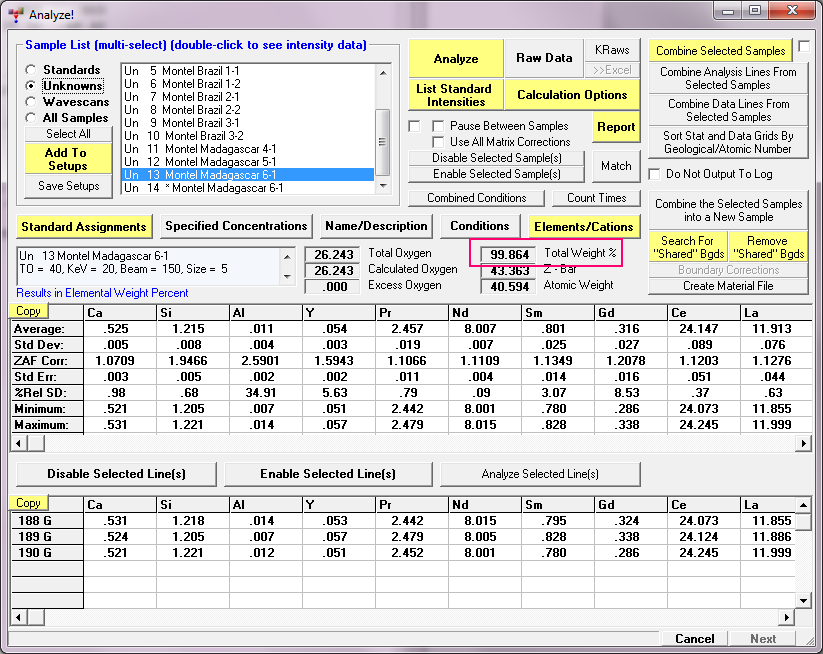
Task: Open Elements/Cations settings
Action: coord(583,226)
